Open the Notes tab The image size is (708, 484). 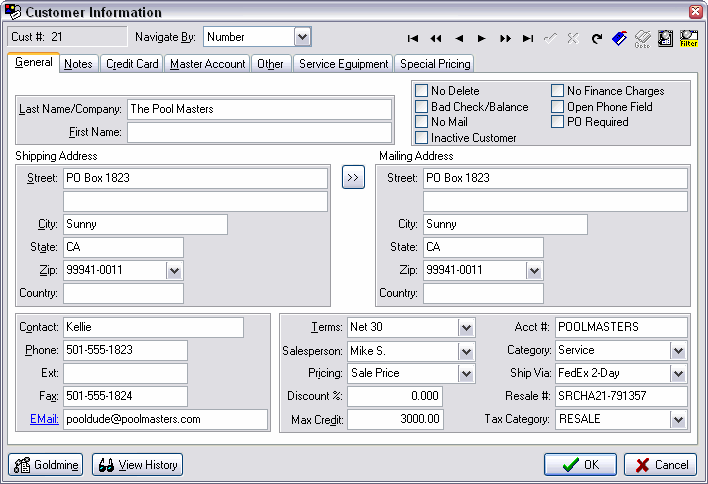coord(78,64)
